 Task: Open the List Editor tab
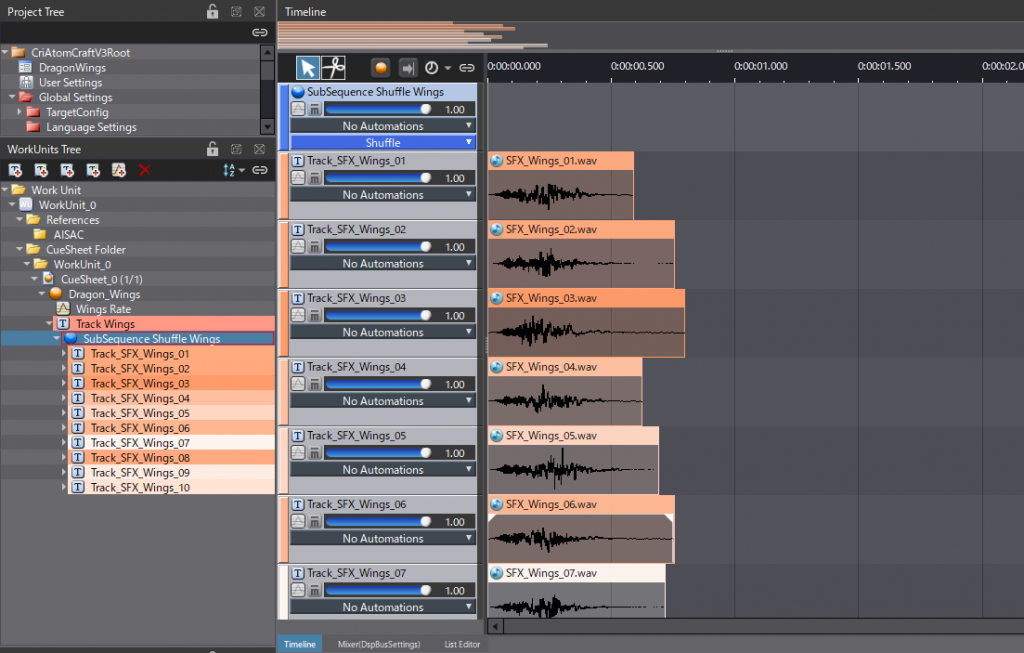[x=462, y=644]
